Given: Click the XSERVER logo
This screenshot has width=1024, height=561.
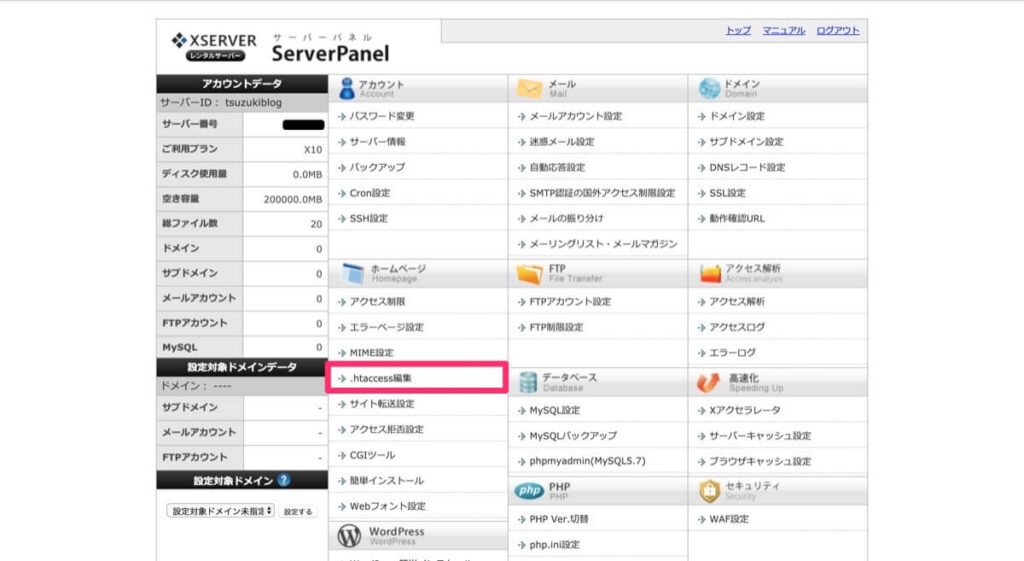Looking at the screenshot, I should click(x=214, y=47).
